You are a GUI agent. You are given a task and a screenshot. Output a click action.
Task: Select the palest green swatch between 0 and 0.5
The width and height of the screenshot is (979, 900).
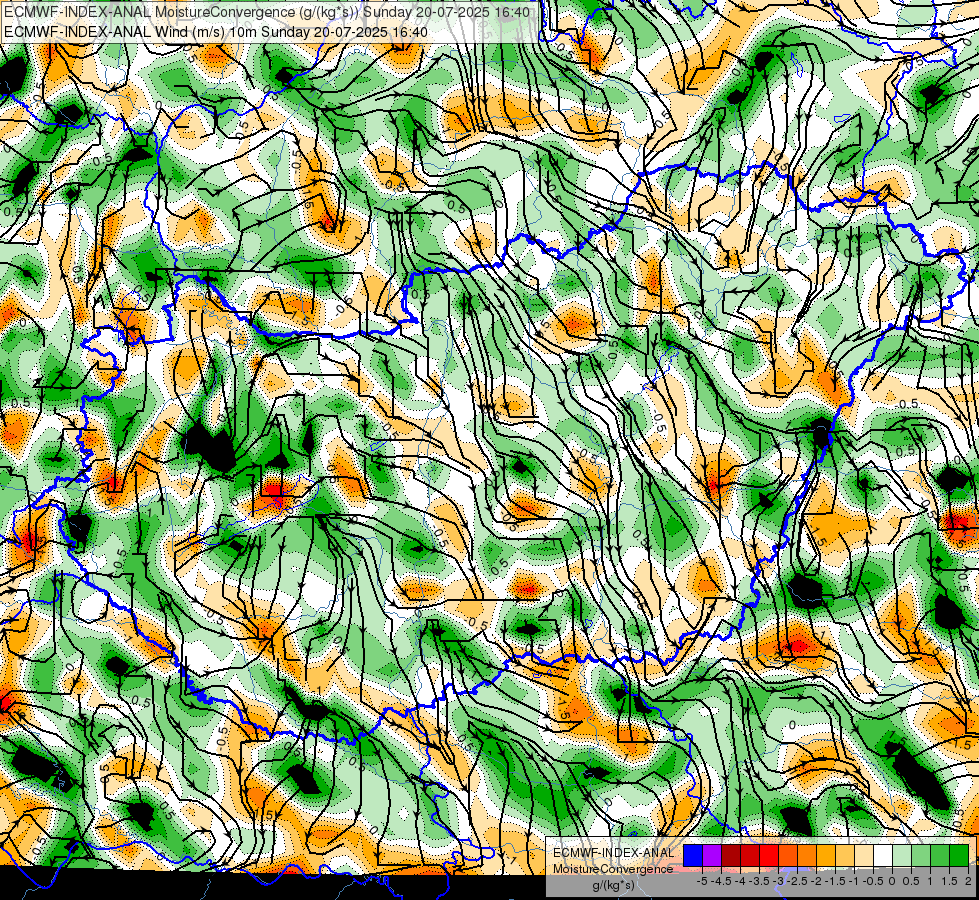(902, 855)
